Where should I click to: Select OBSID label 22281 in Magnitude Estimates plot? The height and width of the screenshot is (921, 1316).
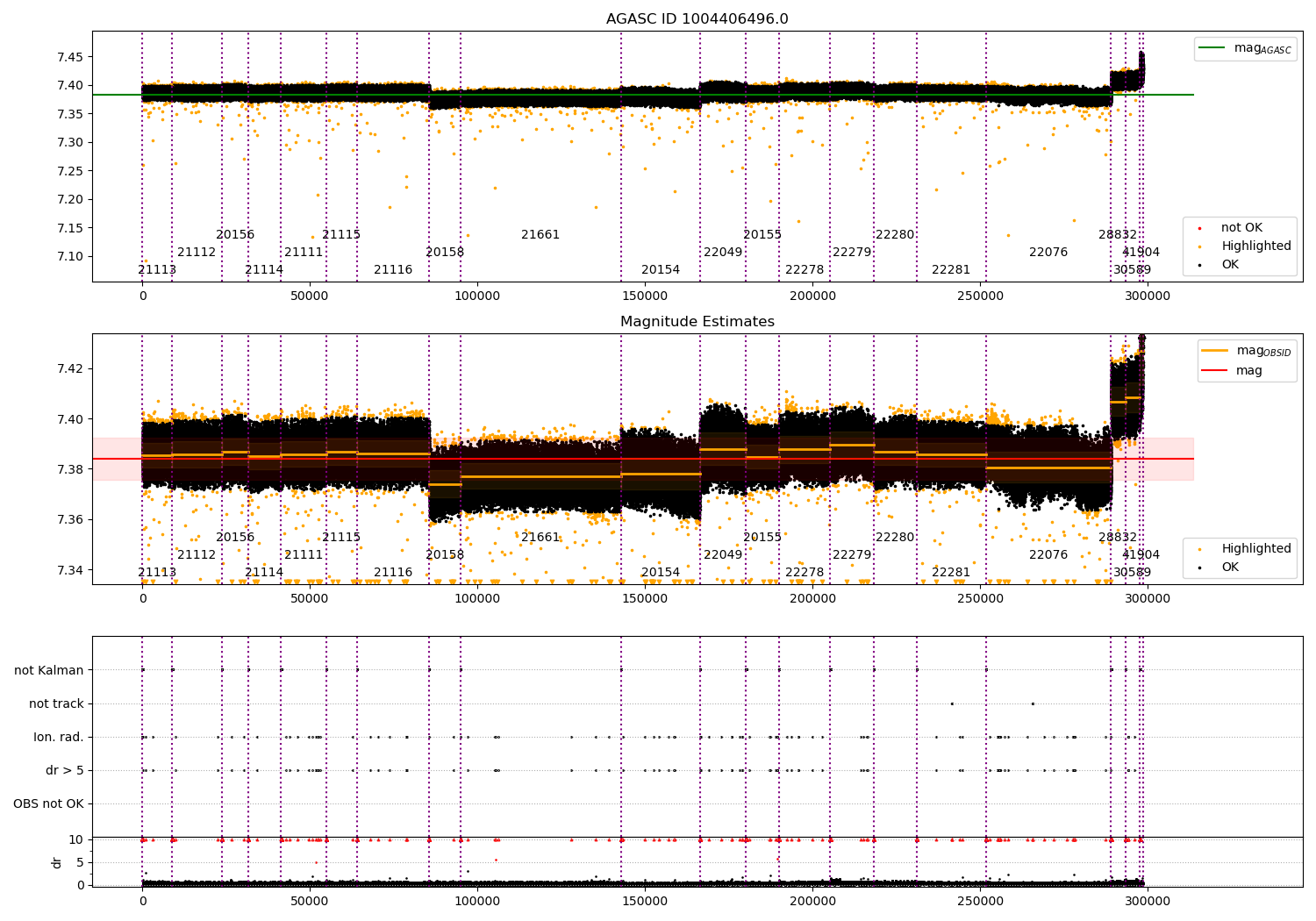(x=951, y=573)
